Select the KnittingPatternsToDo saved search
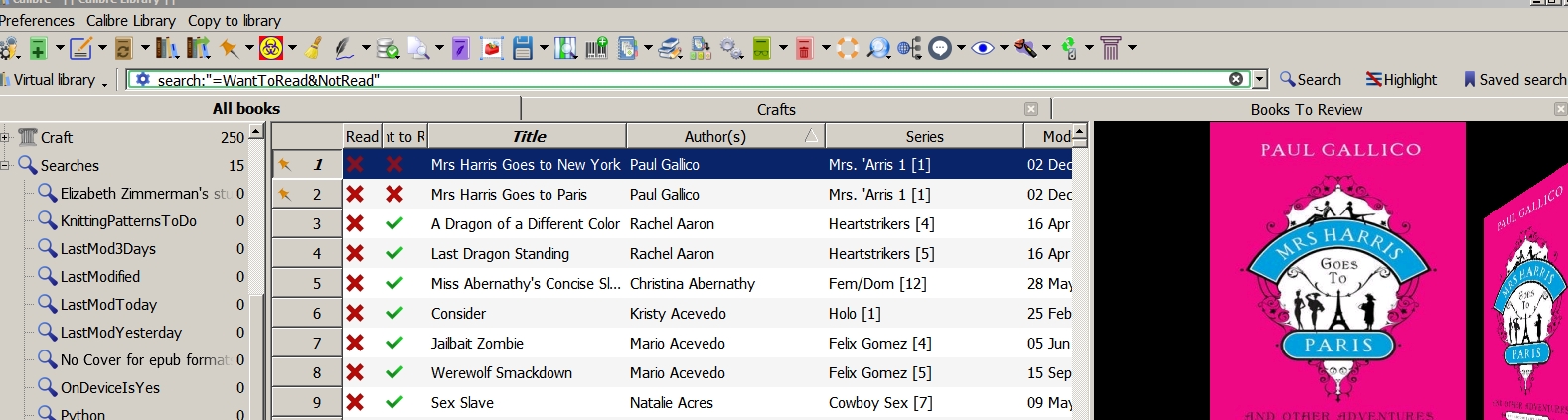This screenshot has height=420, width=1568. click(x=128, y=220)
